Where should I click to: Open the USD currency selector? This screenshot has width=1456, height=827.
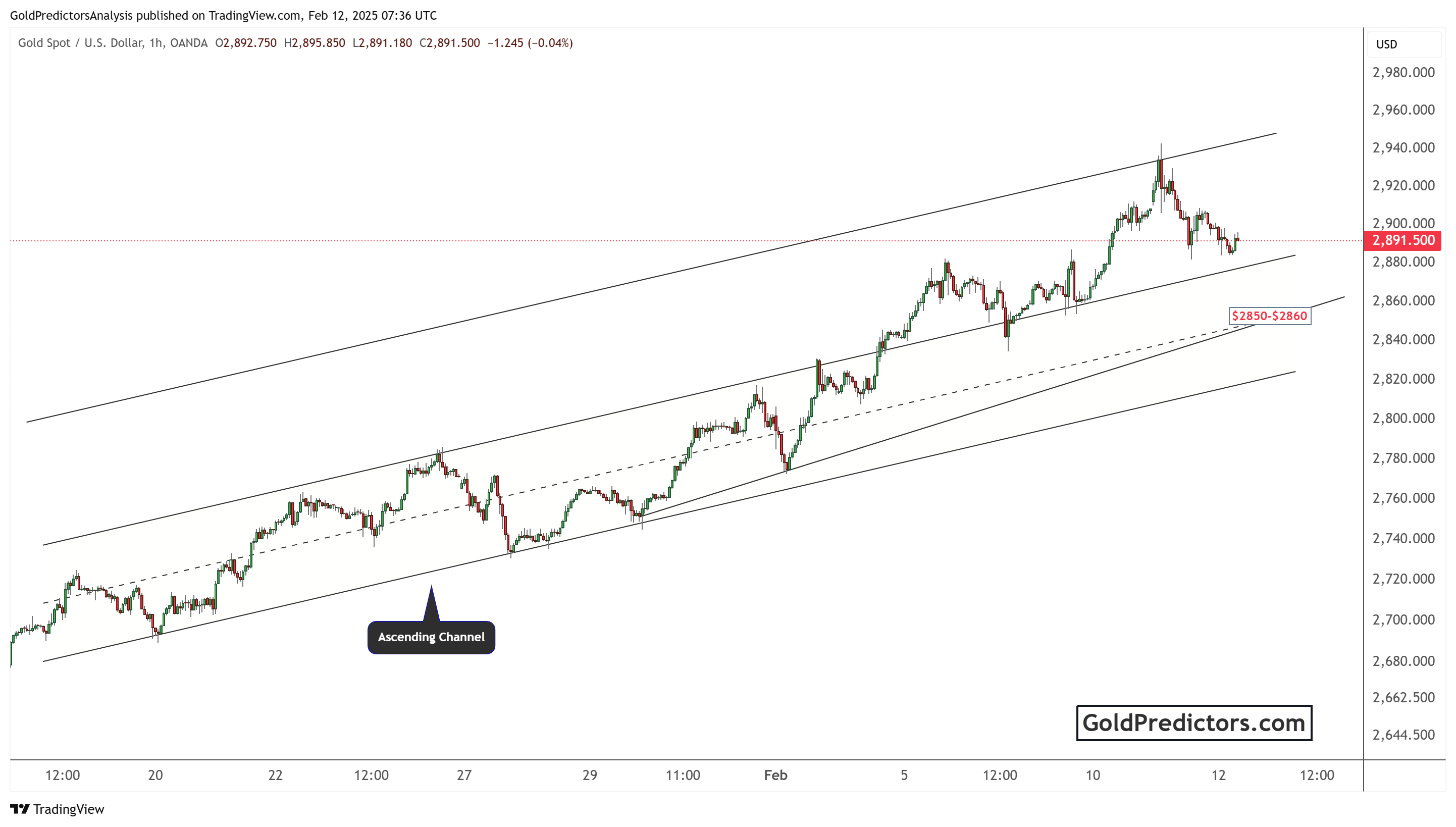(1386, 44)
